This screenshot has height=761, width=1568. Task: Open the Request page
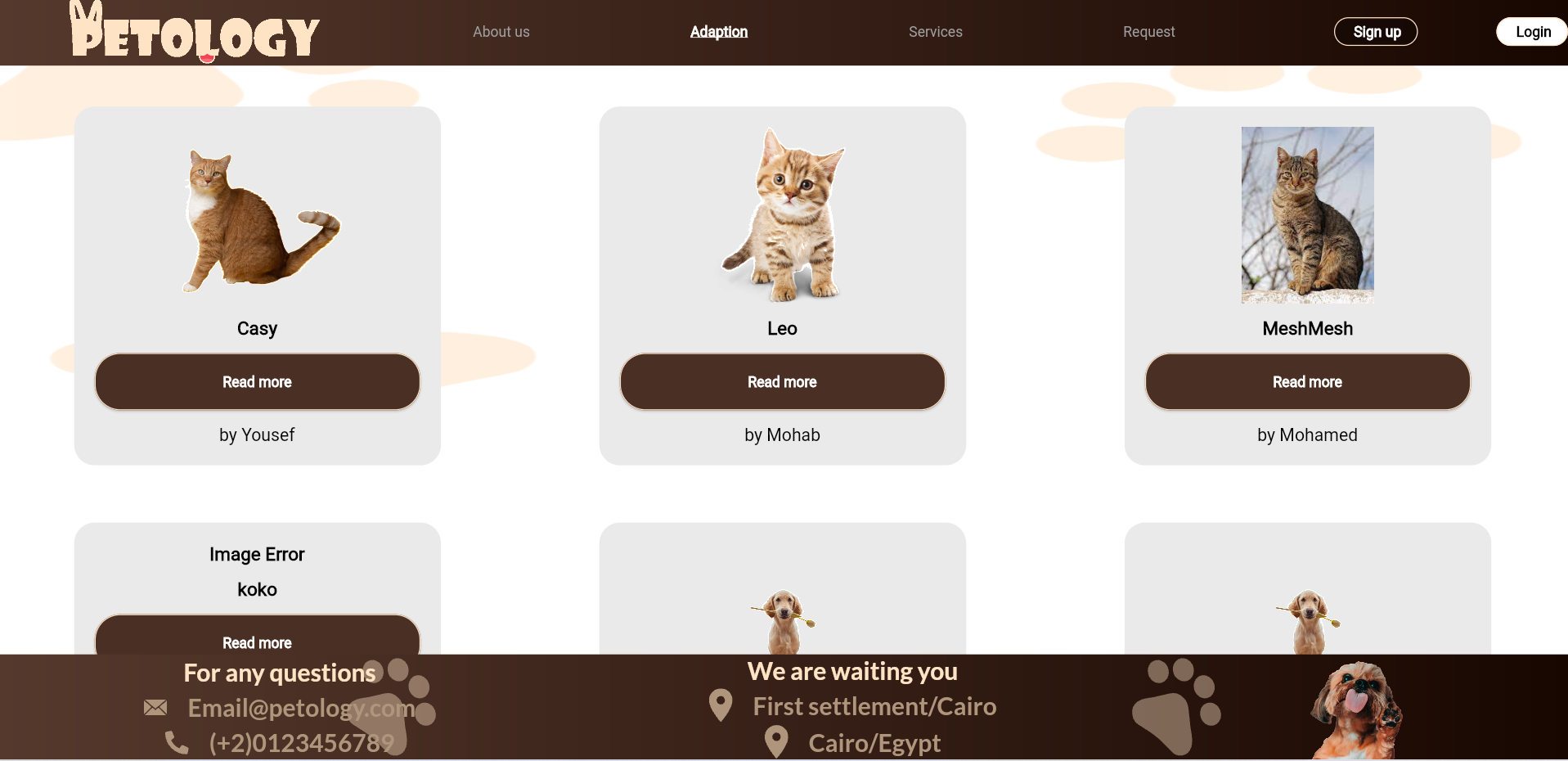click(x=1149, y=32)
